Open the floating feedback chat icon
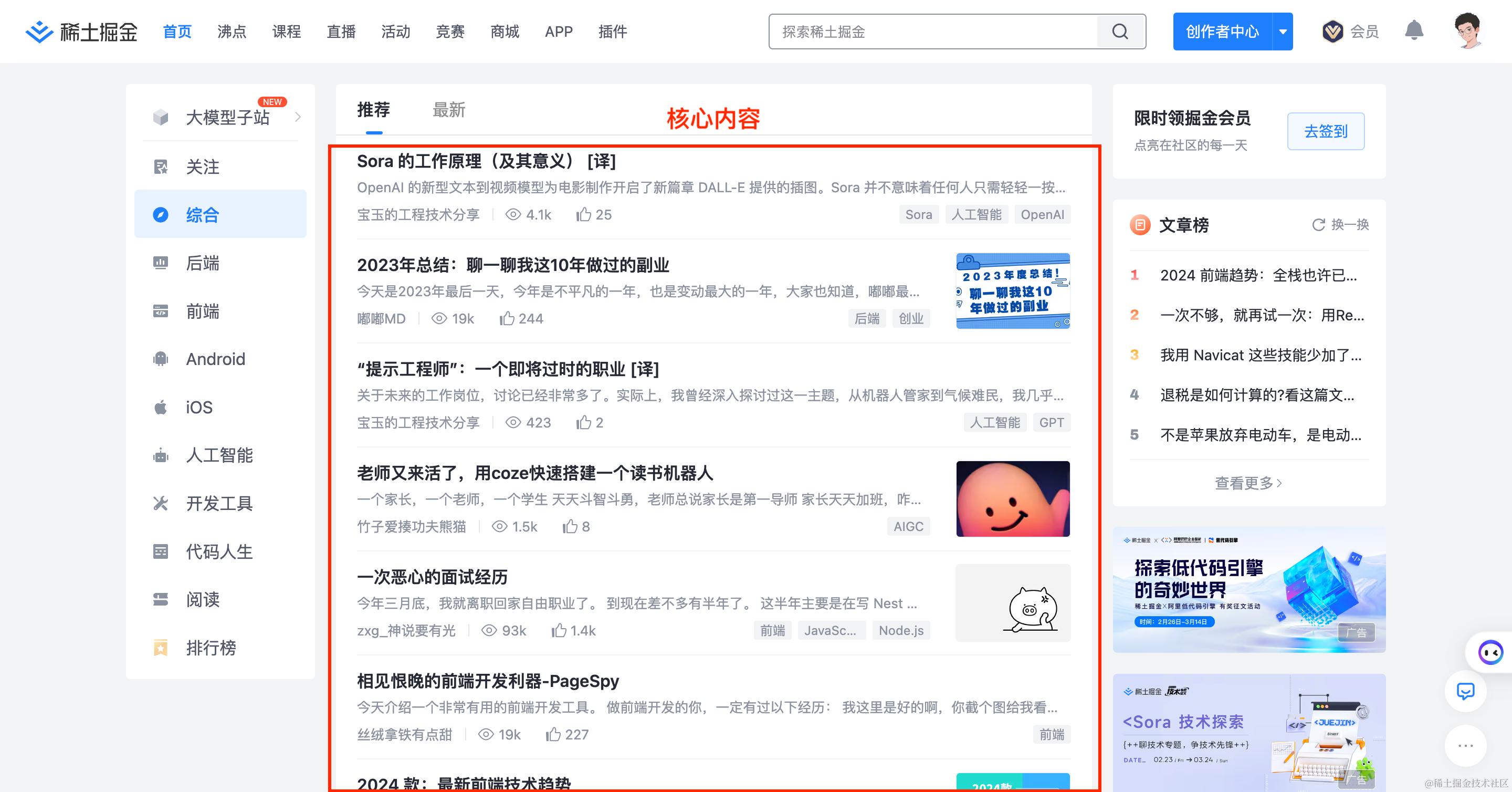This screenshot has width=1512, height=792. (x=1466, y=691)
